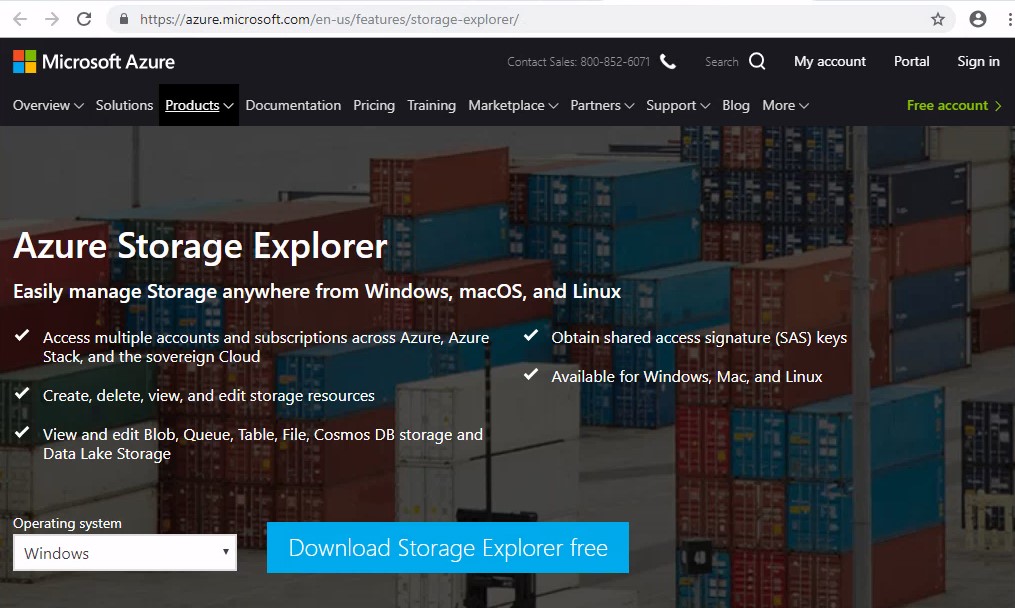Image resolution: width=1015 pixels, height=608 pixels.
Task: Reload the page using the refresh icon
Action: tap(84, 18)
